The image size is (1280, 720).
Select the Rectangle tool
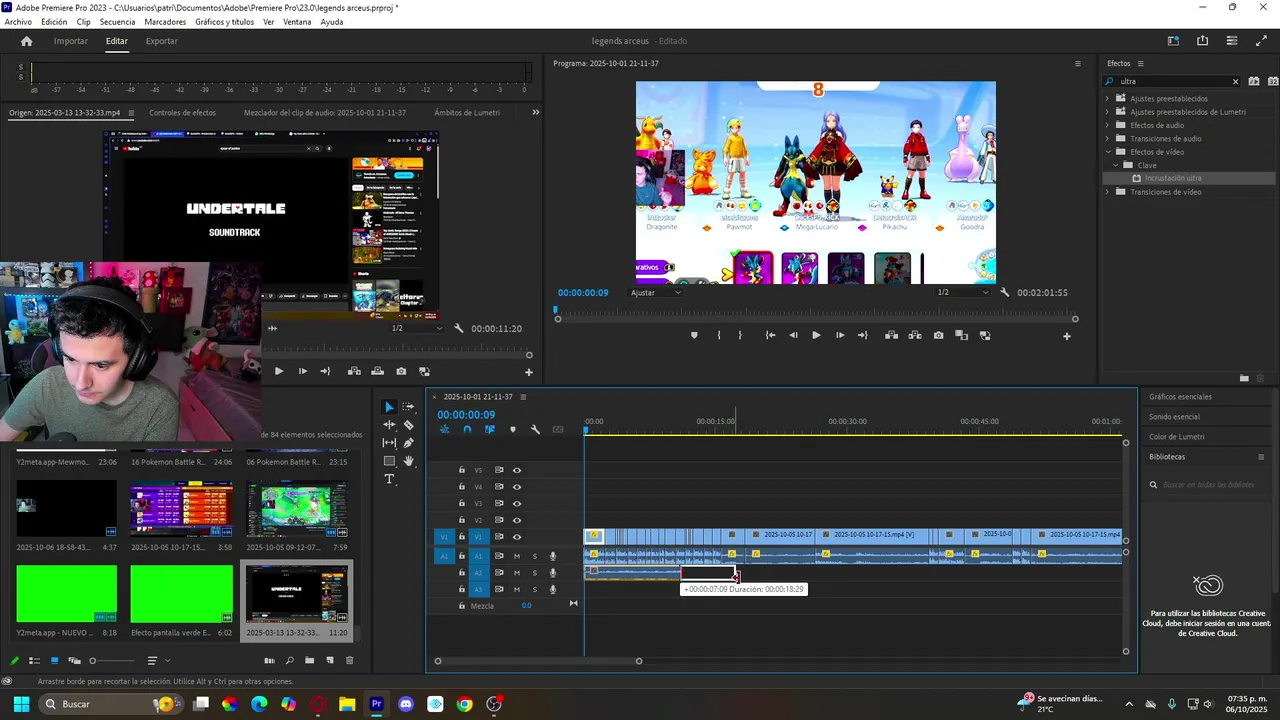[x=389, y=461]
